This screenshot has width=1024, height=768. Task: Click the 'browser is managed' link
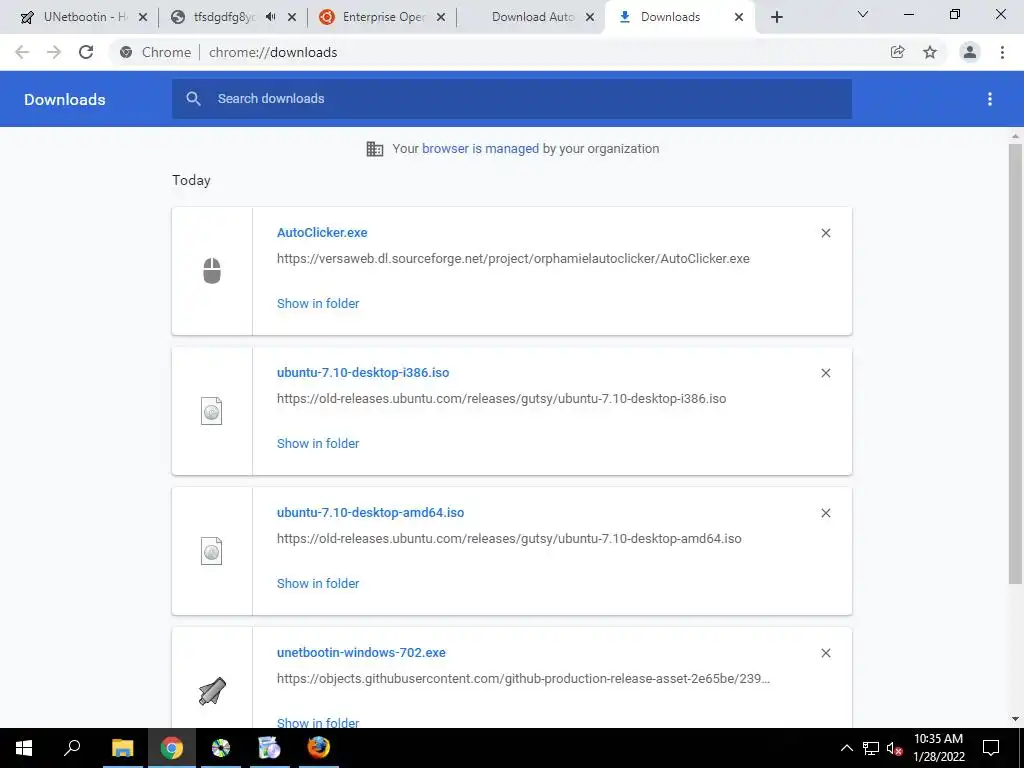tap(481, 148)
